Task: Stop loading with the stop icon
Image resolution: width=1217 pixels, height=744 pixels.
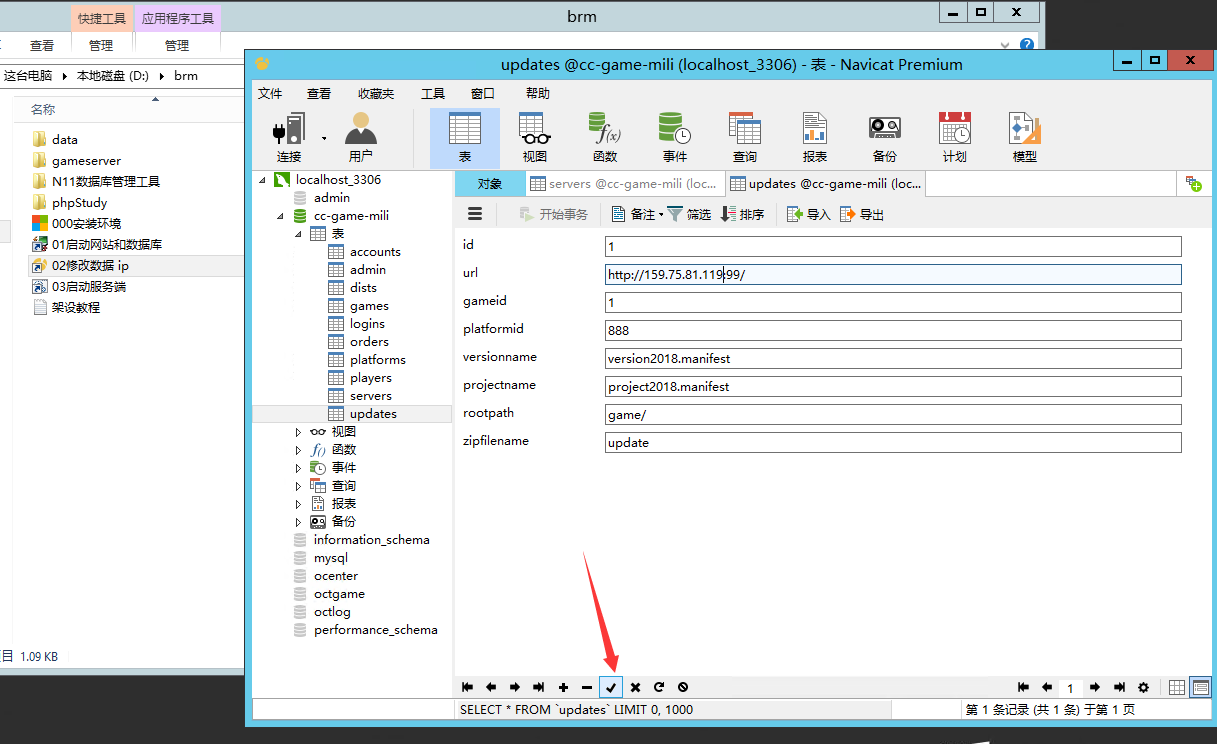Action: pyautogui.click(x=683, y=687)
